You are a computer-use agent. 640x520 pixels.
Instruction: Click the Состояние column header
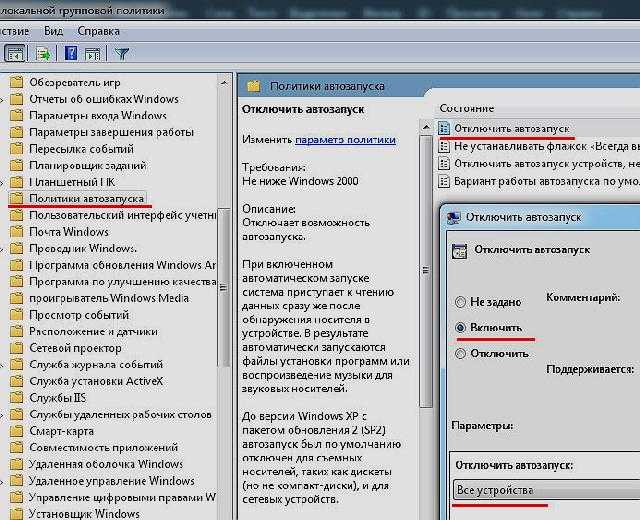pos(467,108)
